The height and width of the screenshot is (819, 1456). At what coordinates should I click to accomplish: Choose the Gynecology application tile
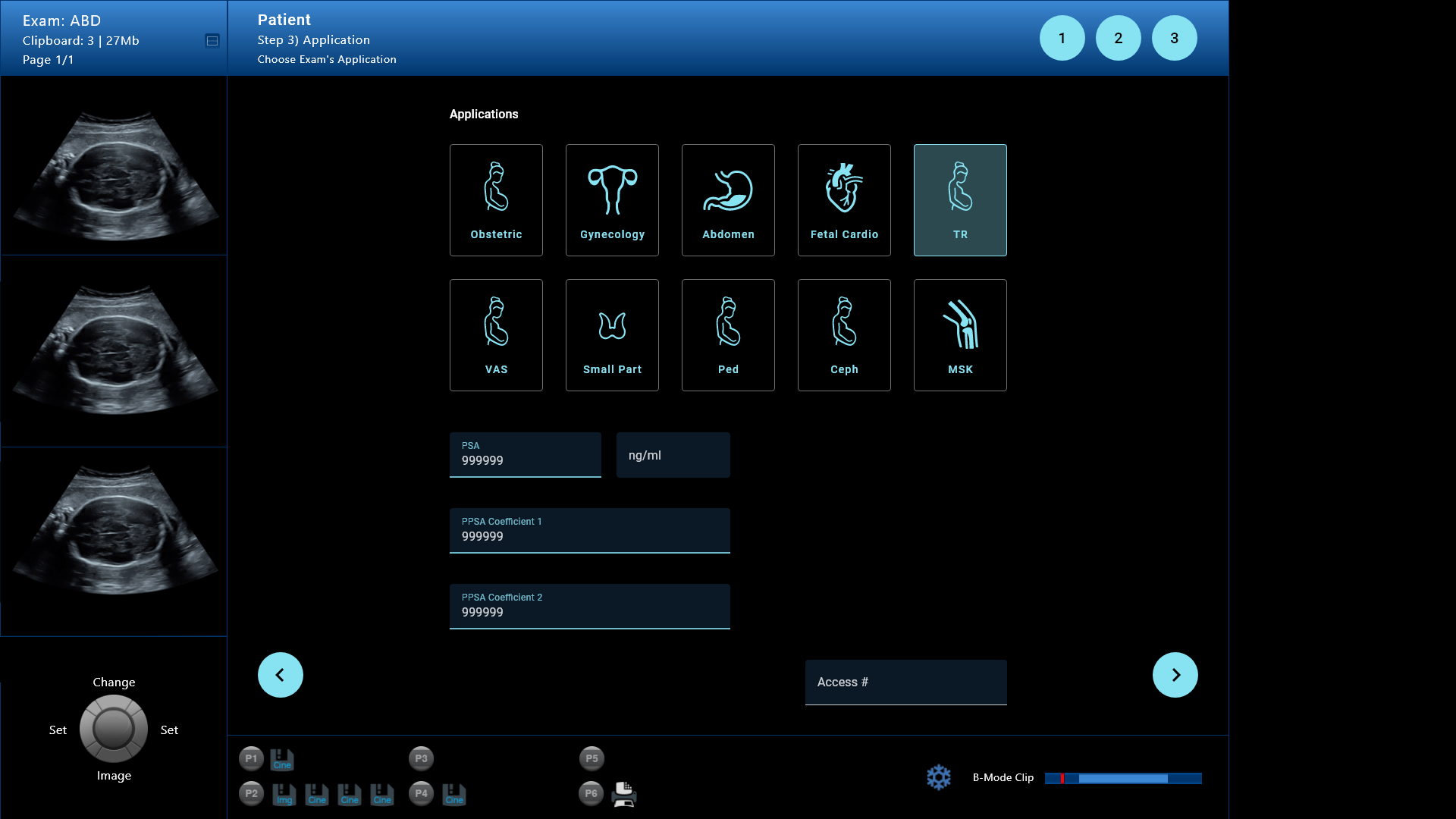tap(612, 200)
